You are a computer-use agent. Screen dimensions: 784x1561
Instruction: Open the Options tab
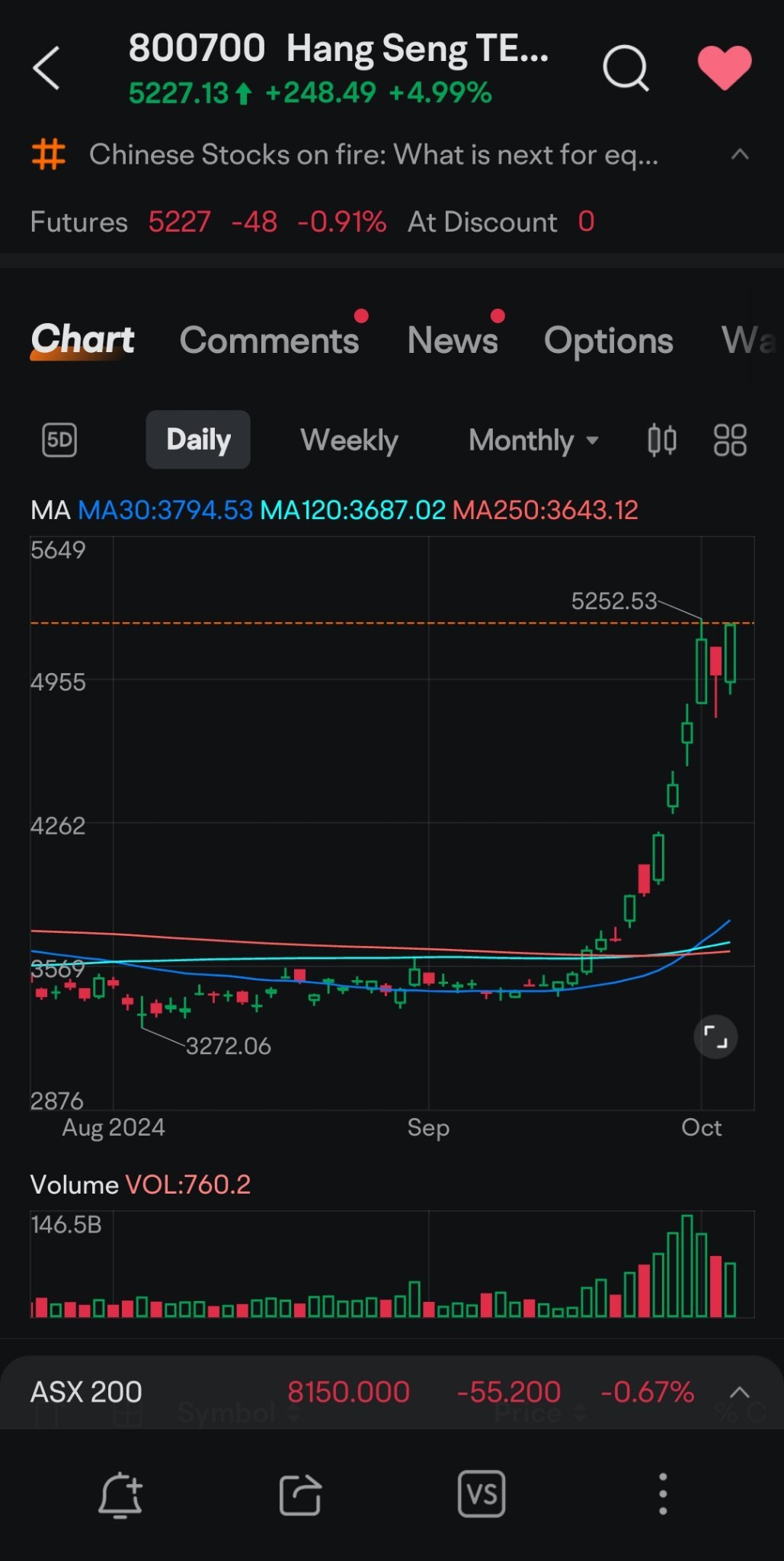pos(608,341)
